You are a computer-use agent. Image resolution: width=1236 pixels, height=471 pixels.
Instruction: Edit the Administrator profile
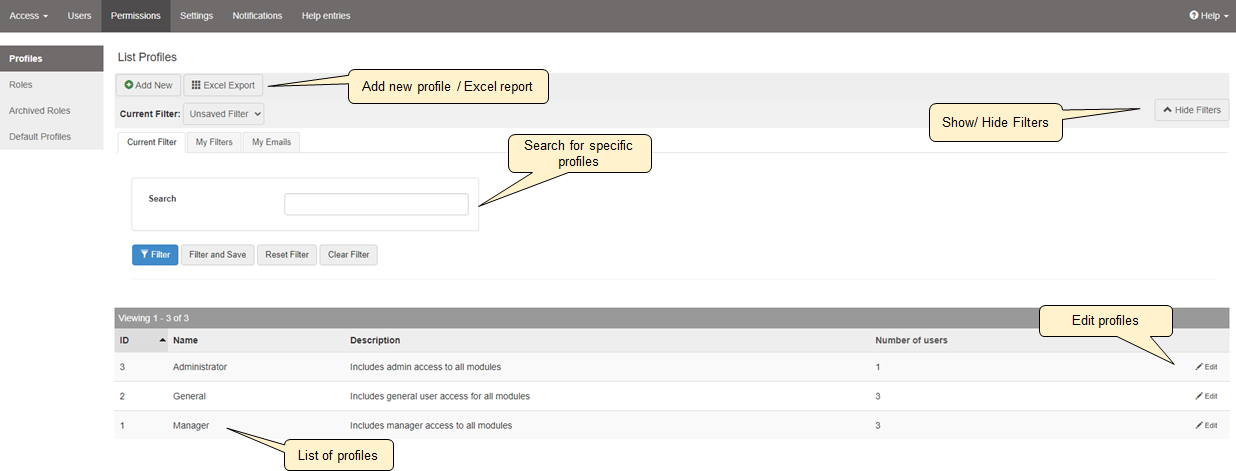click(1206, 367)
